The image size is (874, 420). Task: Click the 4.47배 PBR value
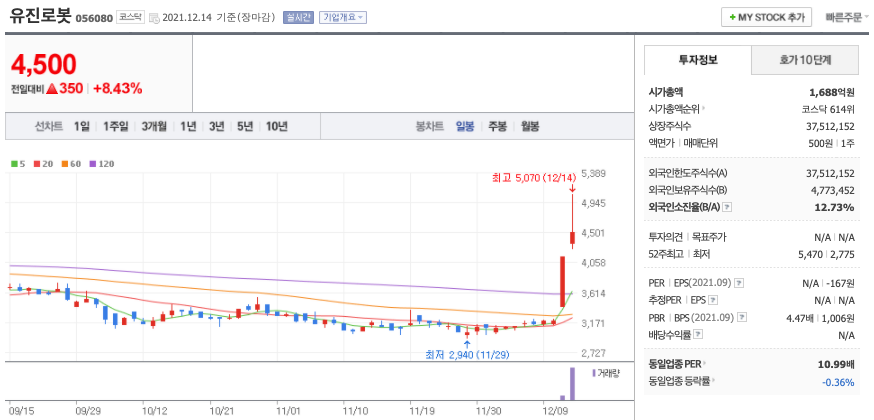[800, 318]
